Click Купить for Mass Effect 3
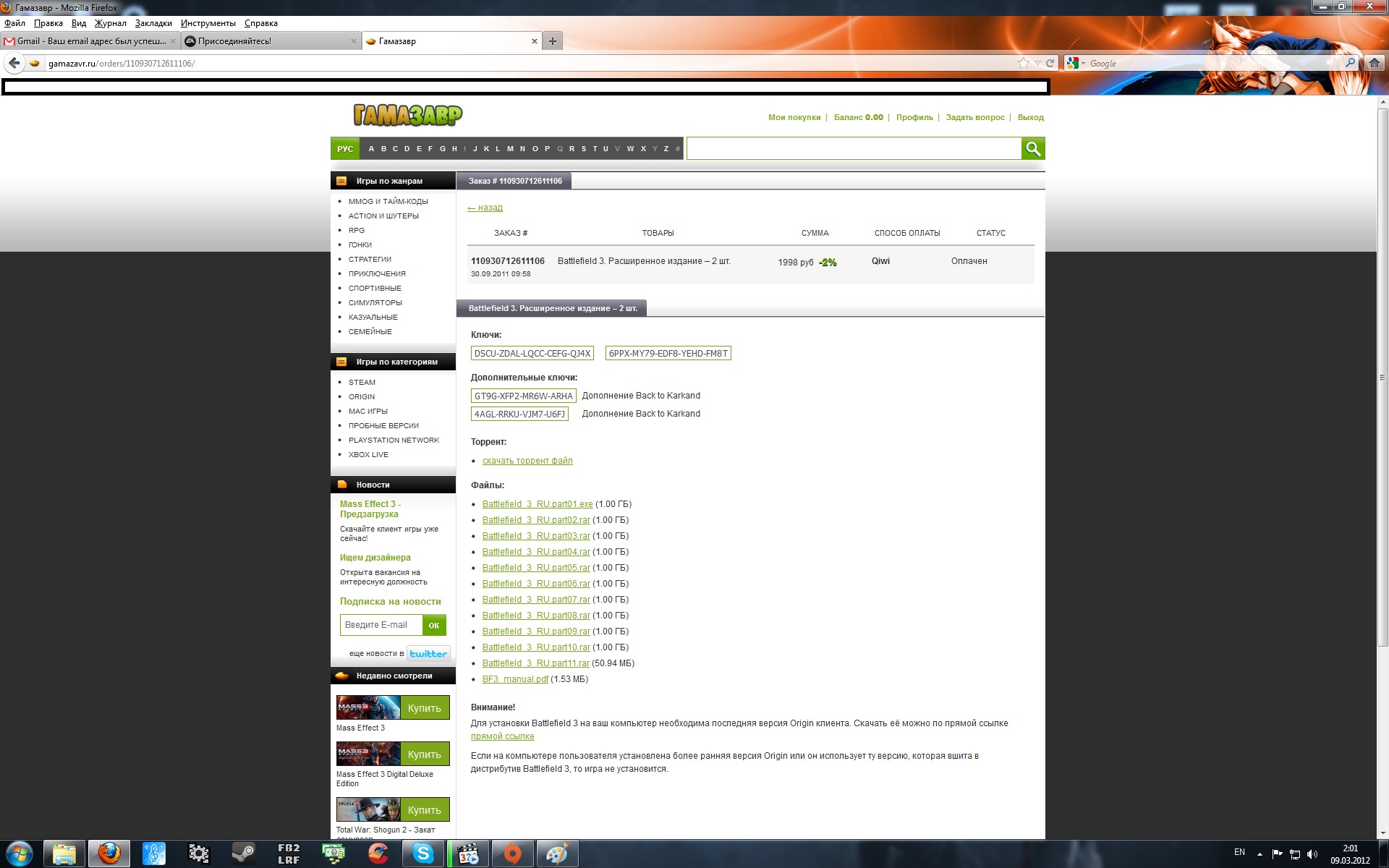This screenshot has height=868, width=1389. coord(424,708)
